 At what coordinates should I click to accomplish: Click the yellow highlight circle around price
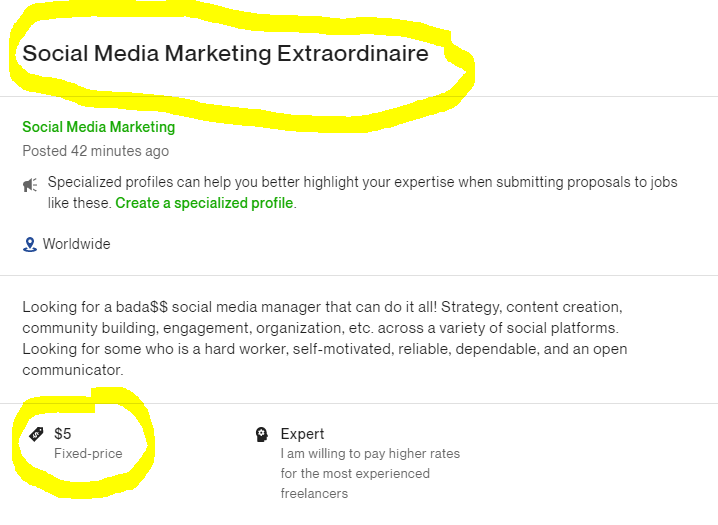82,443
